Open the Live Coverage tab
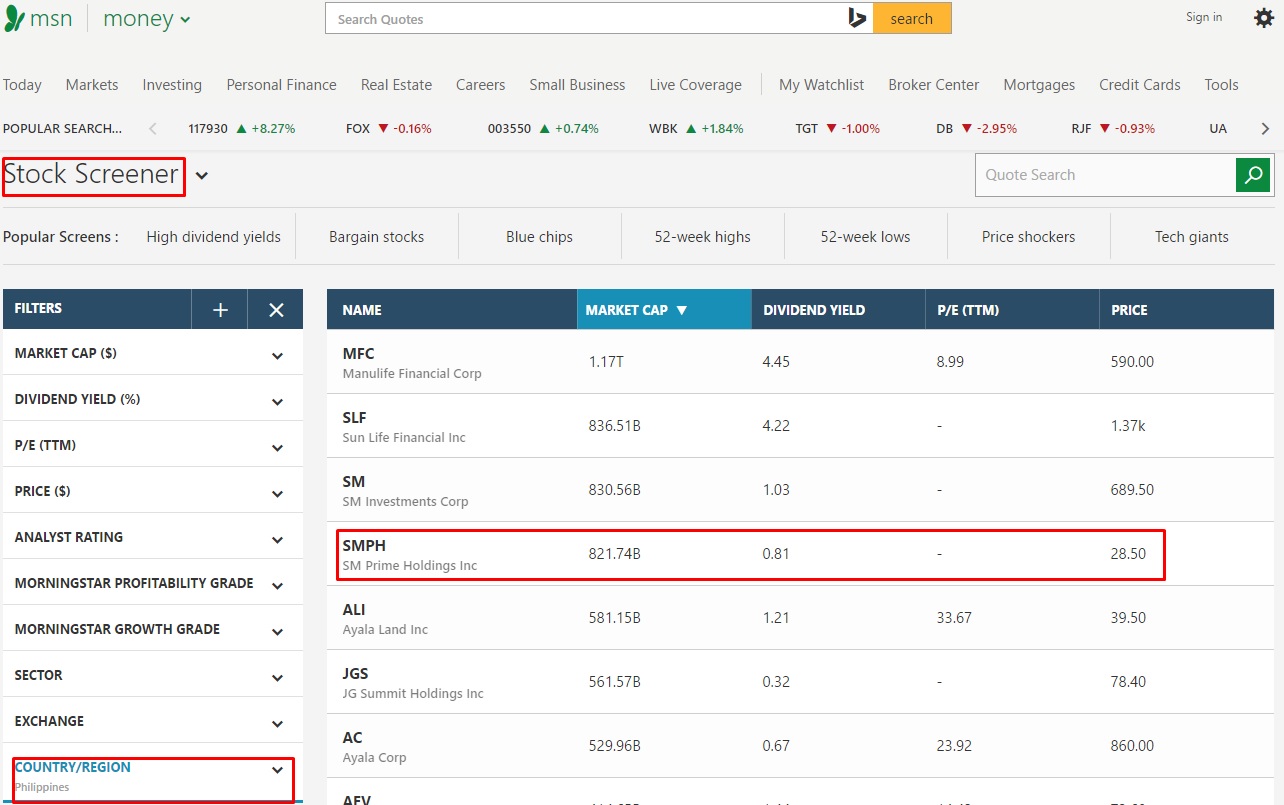The width and height of the screenshot is (1284, 805). tap(696, 85)
